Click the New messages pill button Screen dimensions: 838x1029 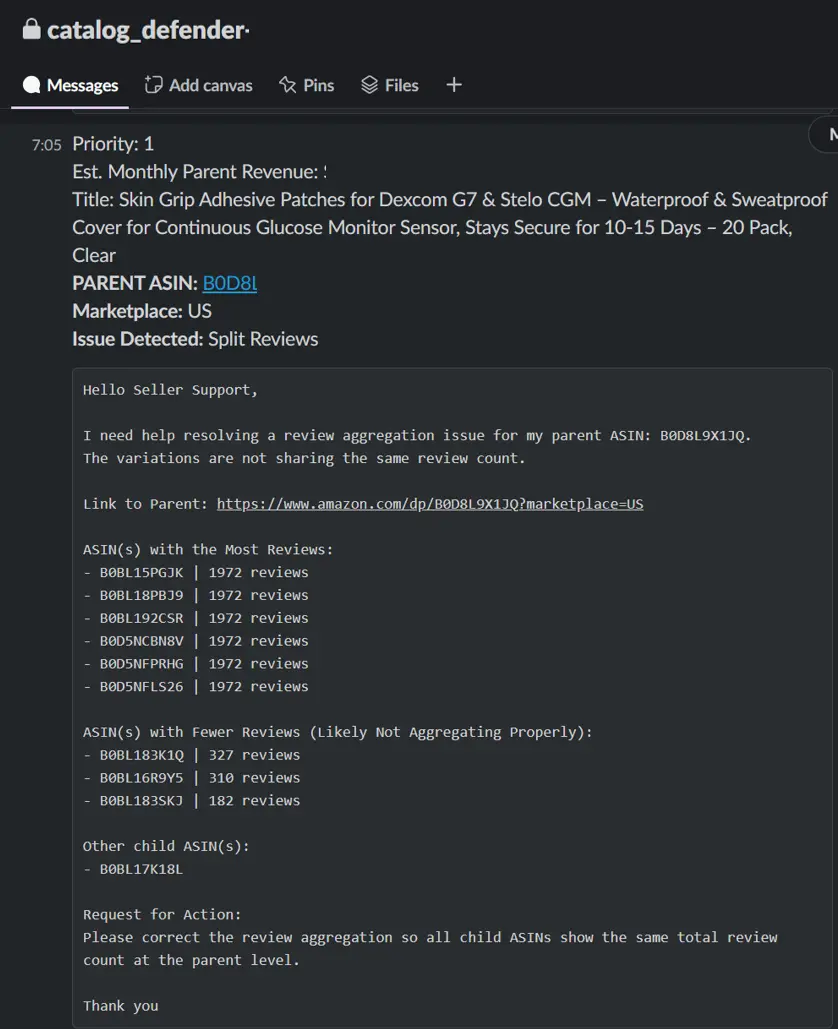point(828,133)
